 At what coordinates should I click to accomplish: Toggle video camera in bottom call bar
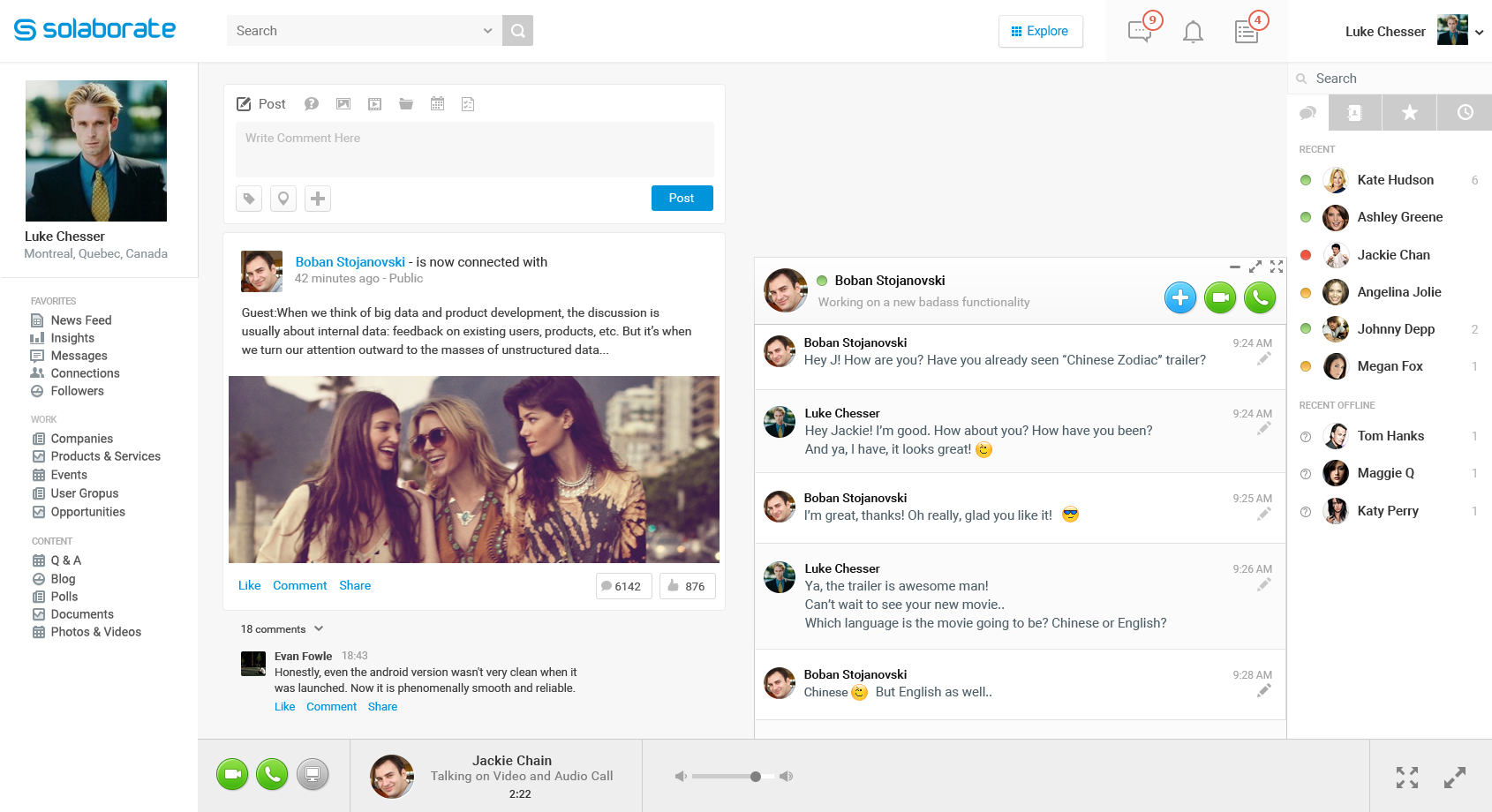232,775
